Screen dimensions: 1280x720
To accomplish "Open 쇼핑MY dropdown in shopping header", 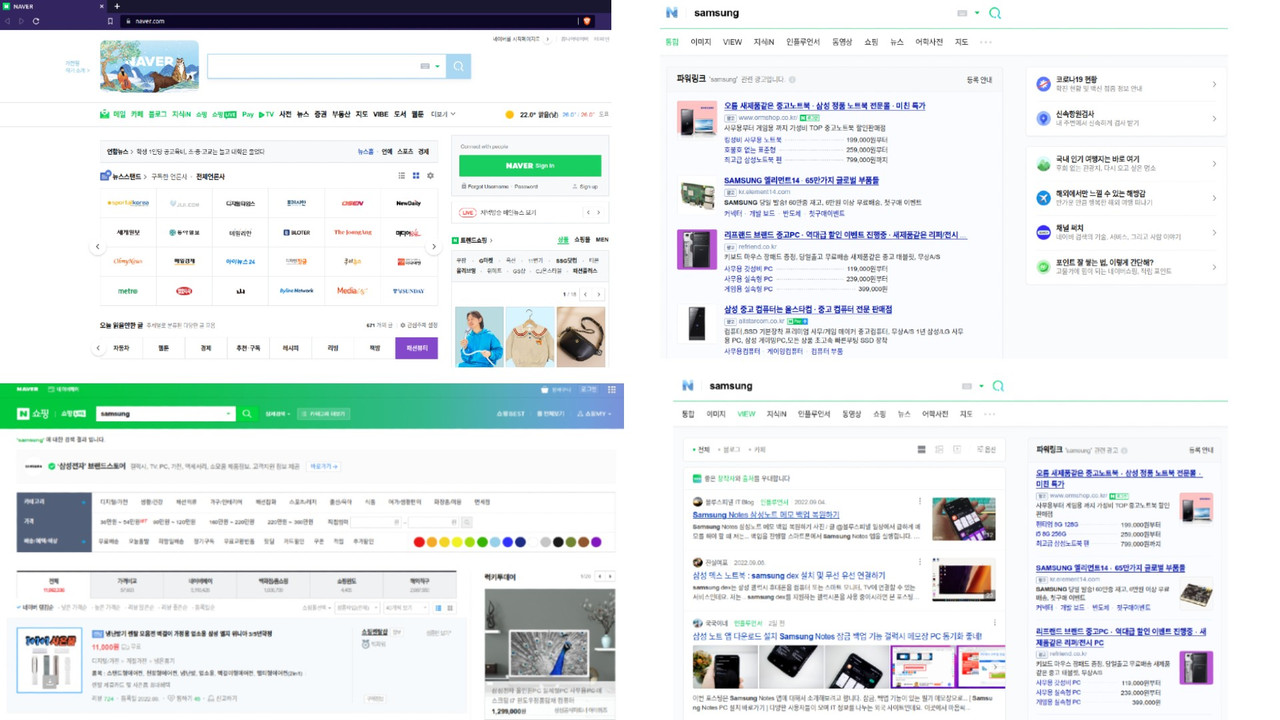I will [x=597, y=413].
